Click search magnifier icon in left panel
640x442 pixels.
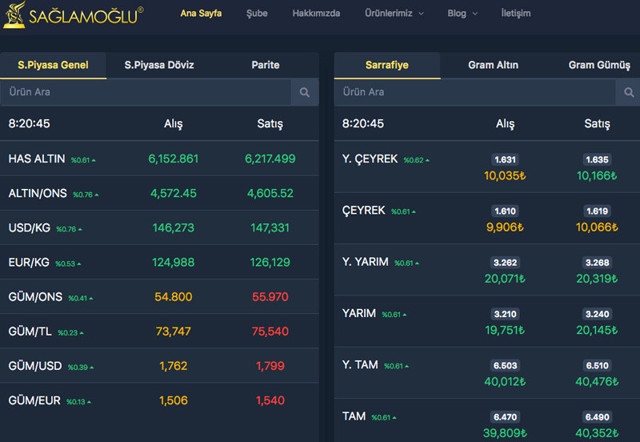(304, 93)
